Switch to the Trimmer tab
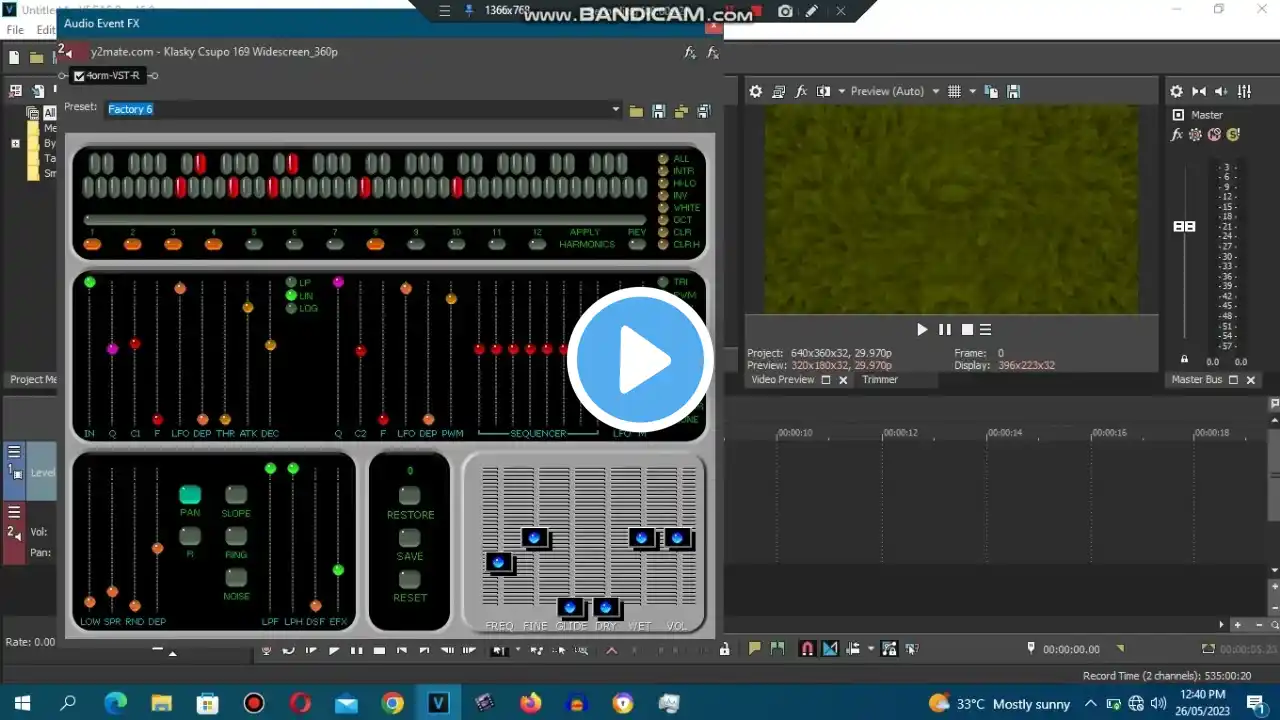 [880, 380]
